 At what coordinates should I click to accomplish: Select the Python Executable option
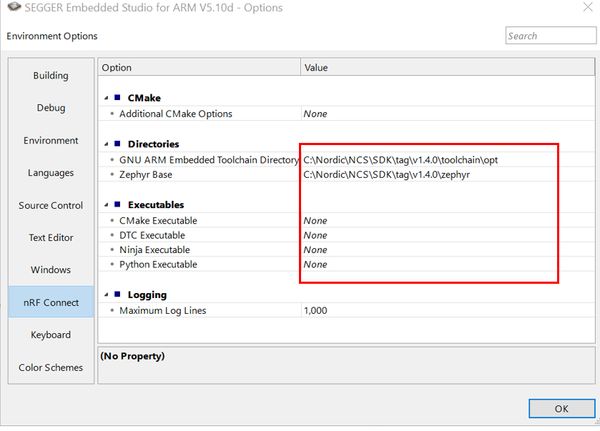point(346,264)
